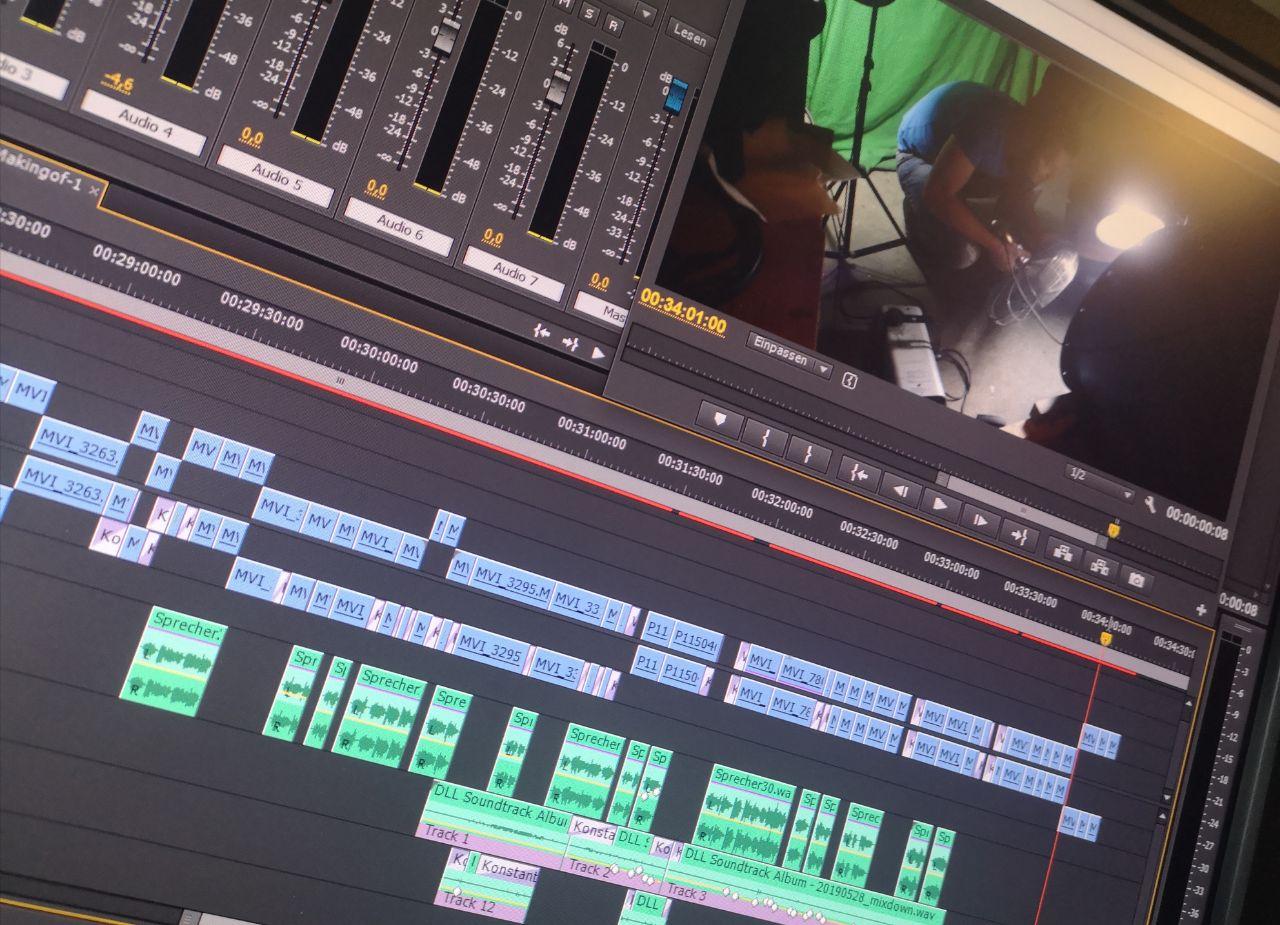The image size is (1280, 925).
Task: Click the Program Monitor zoom scroll bar
Action: [x=1020, y=512]
